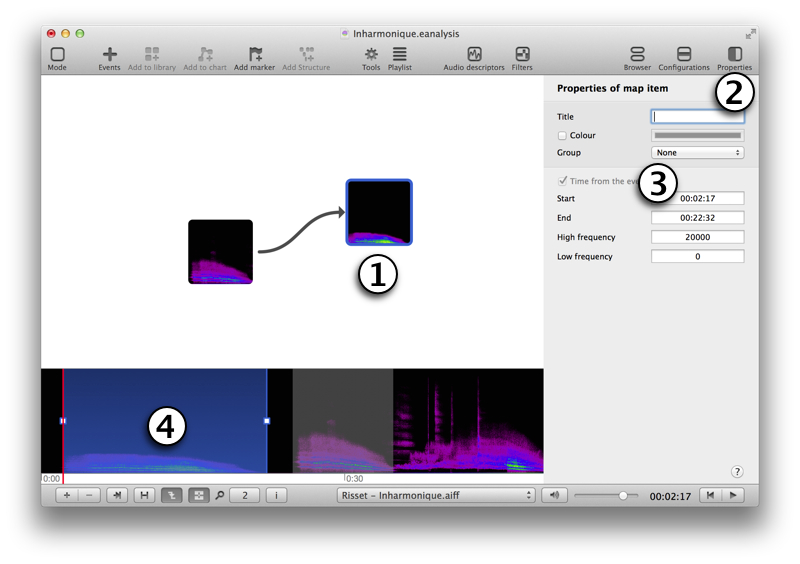The height and width of the screenshot is (564, 800).
Task: Toggle the highlighted step-arrow button
Action: 171,495
